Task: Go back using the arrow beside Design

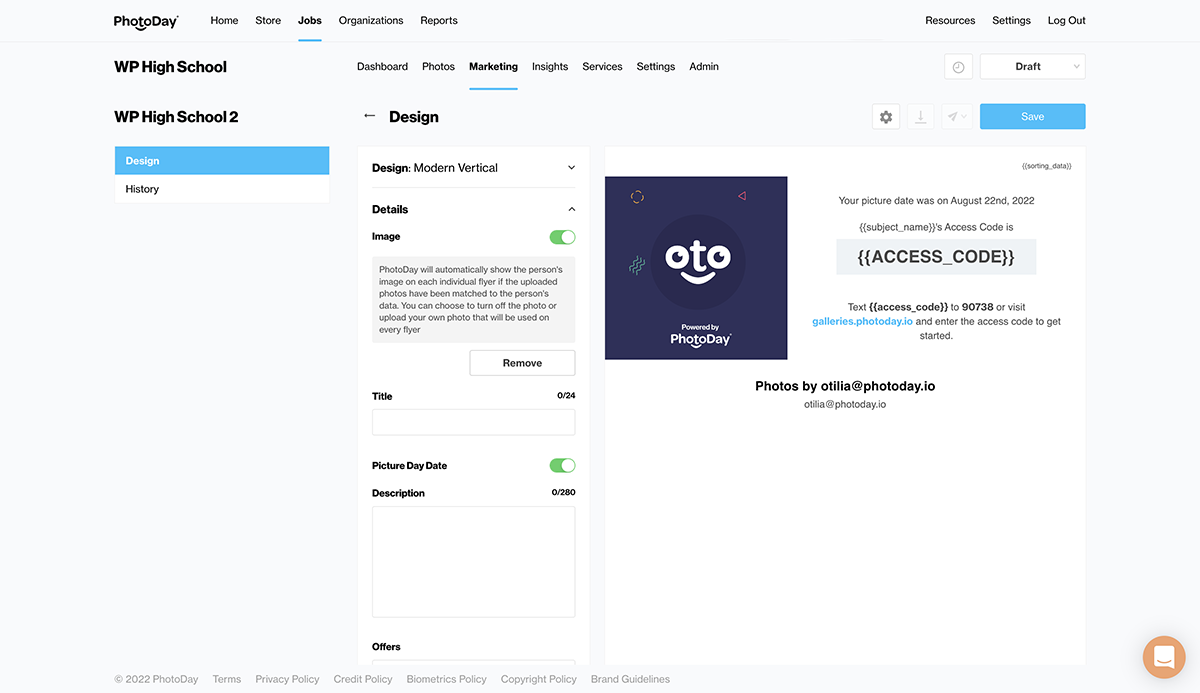Action: [x=369, y=116]
